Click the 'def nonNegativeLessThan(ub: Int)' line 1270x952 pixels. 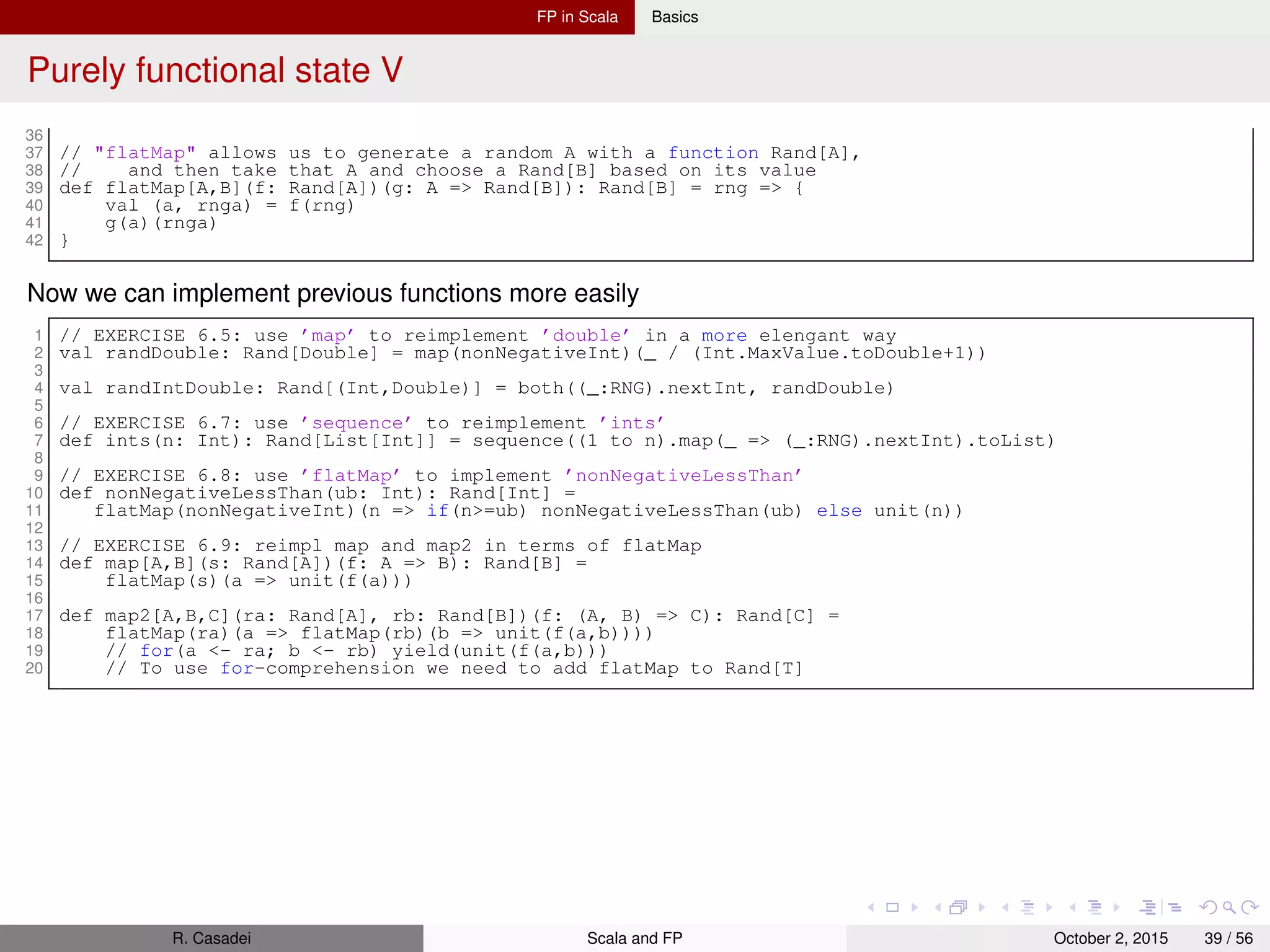pos(317,493)
